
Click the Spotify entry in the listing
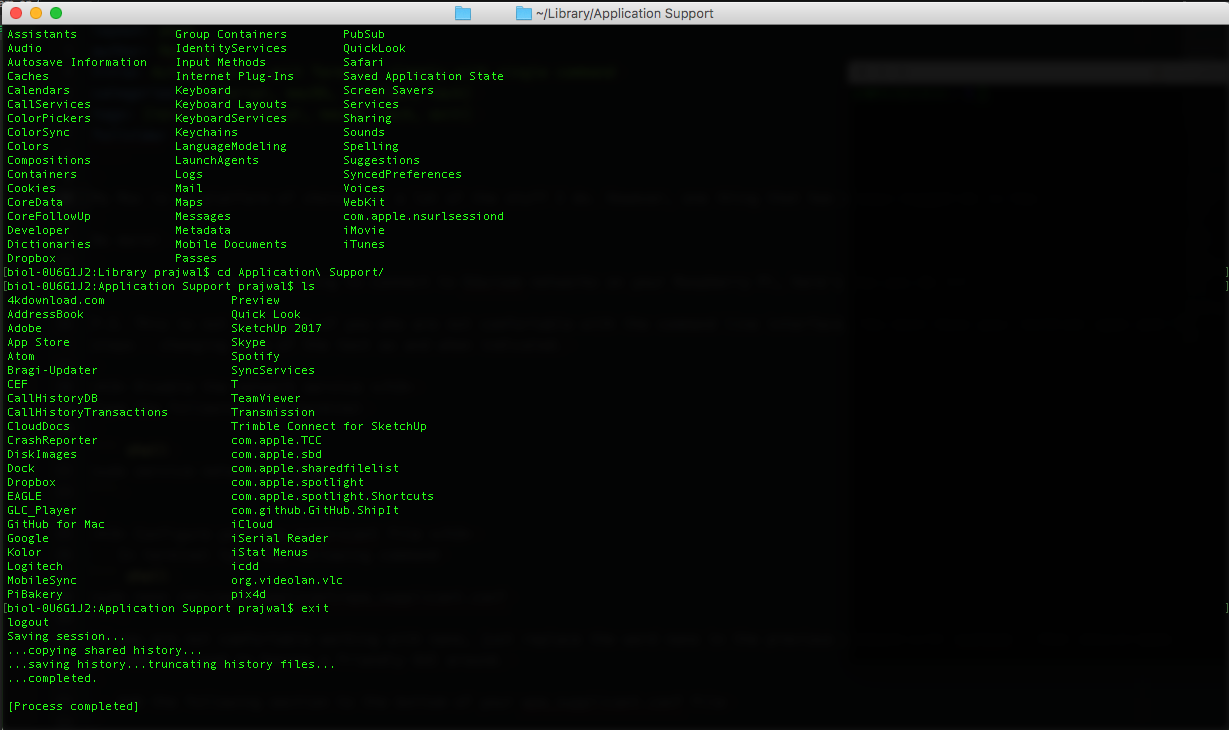coord(255,356)
